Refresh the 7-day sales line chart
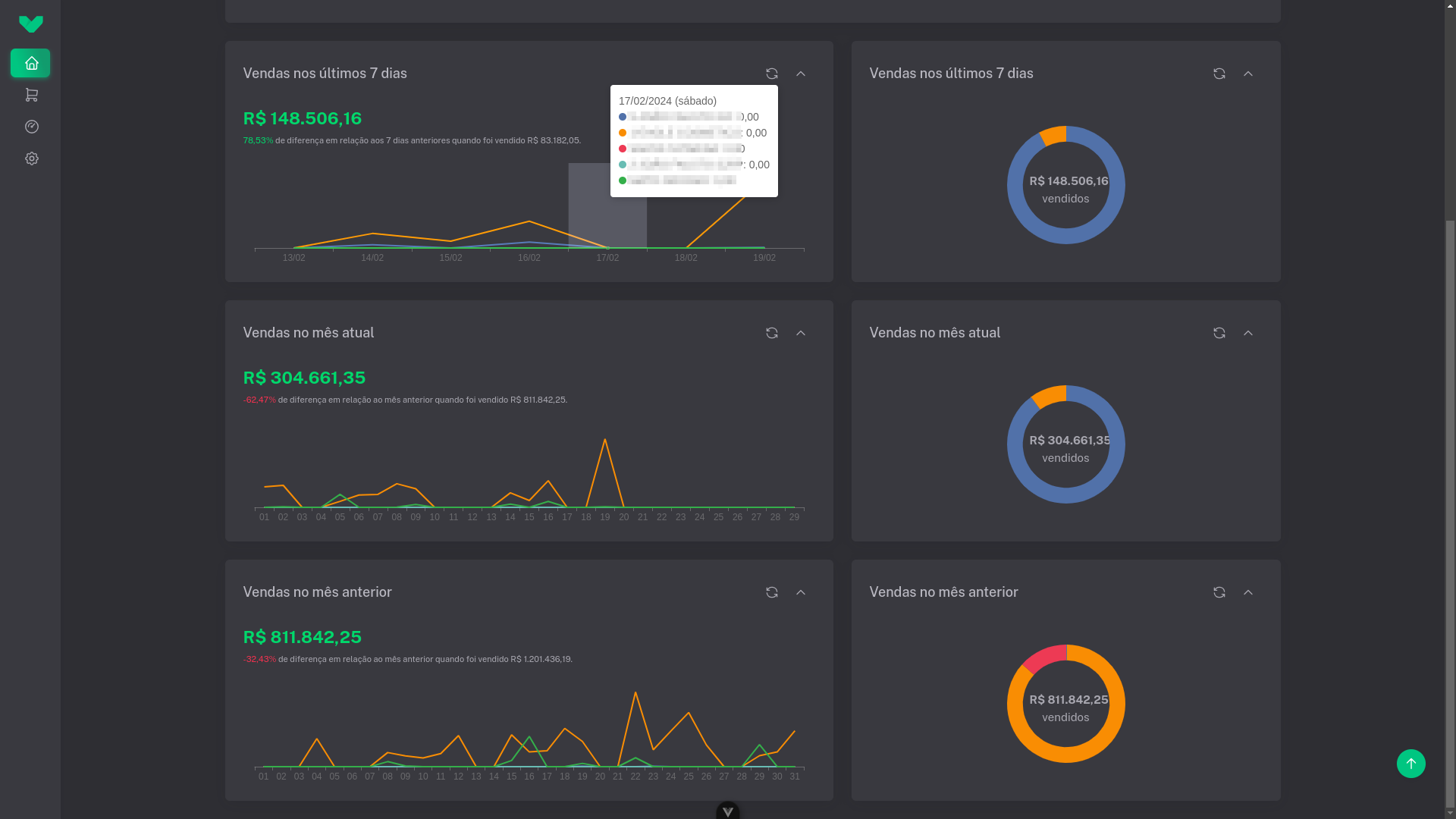Image resolution: width=1456 pixels, height=819 pixels. click(771, 74)
